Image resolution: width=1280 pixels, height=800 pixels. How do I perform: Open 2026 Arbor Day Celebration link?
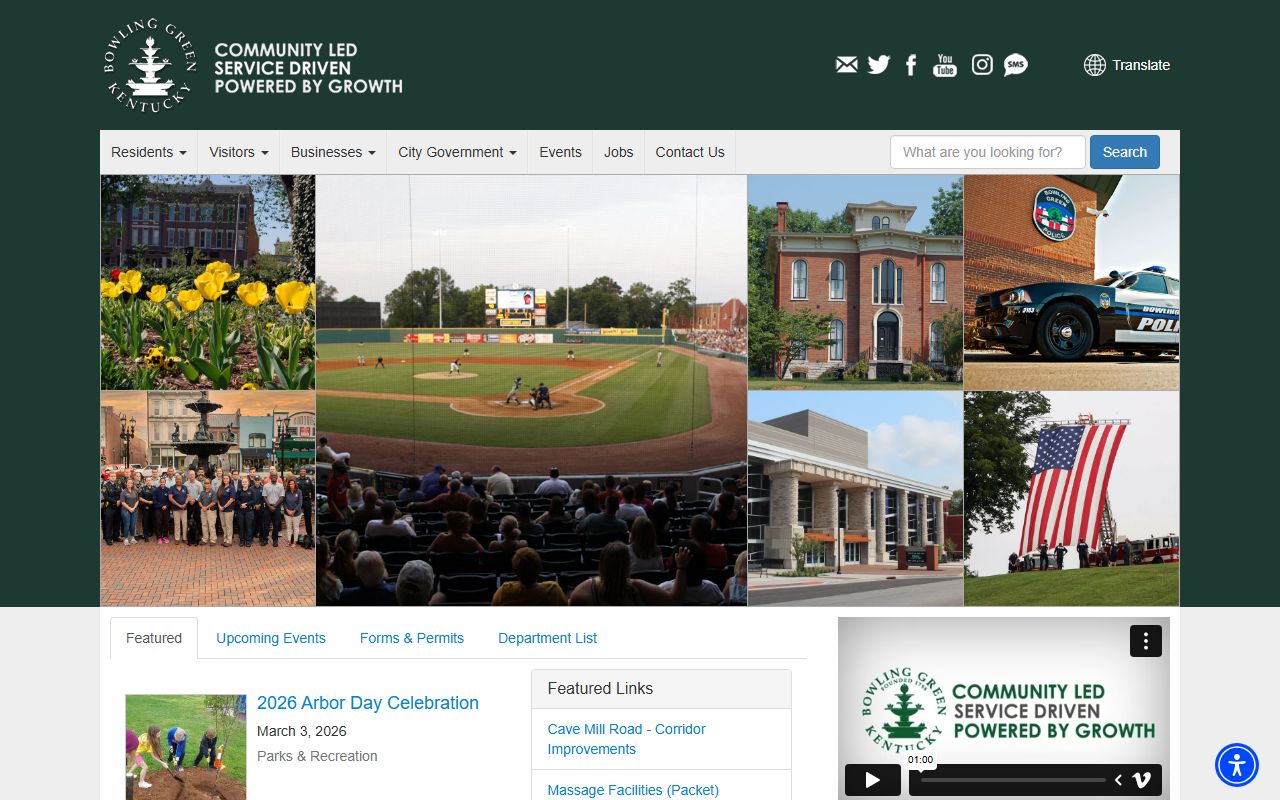coord(368,703)
